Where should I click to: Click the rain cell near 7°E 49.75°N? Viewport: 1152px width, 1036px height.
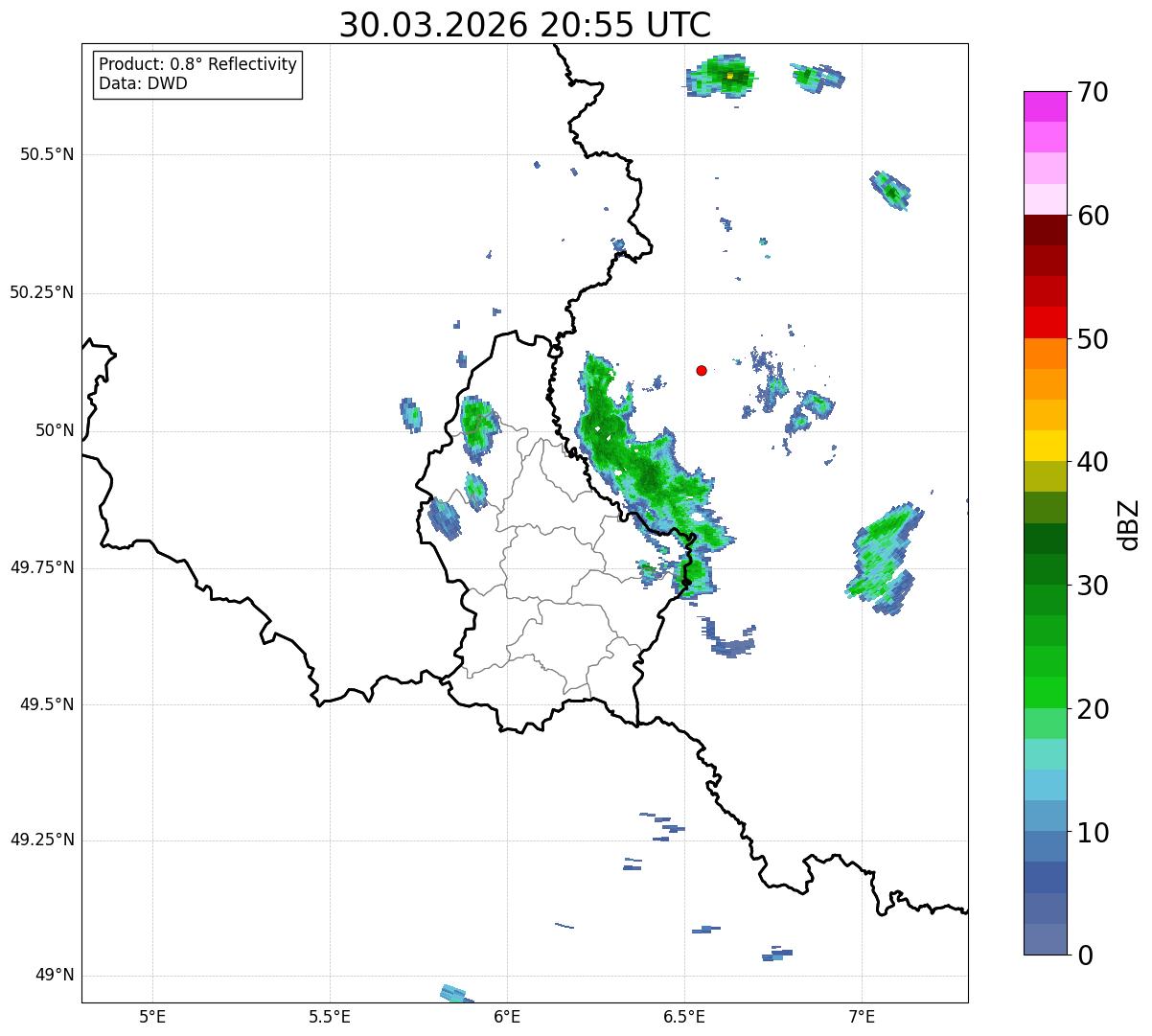click(884, 559)
